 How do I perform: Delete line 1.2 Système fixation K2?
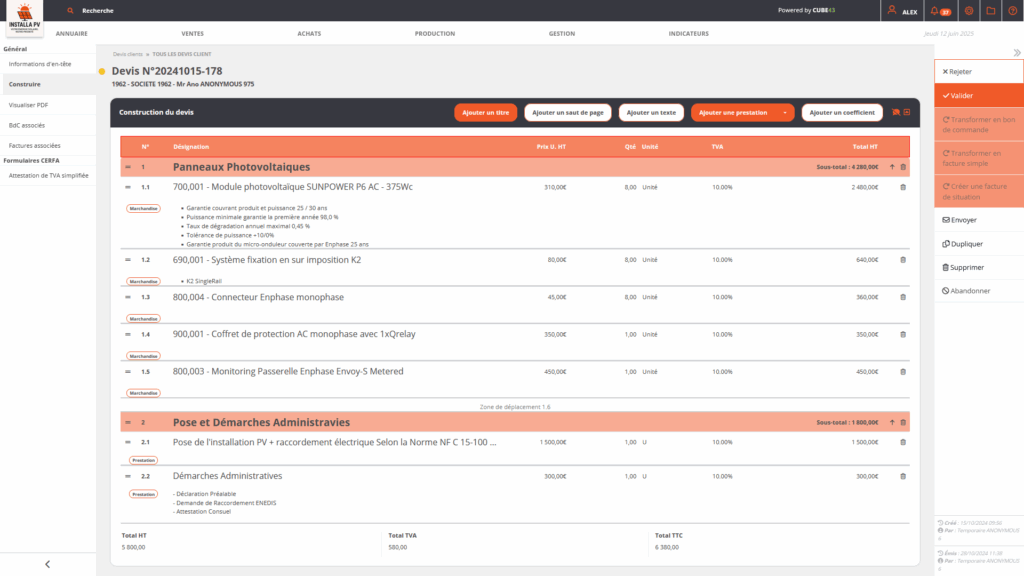pos(903,260)
